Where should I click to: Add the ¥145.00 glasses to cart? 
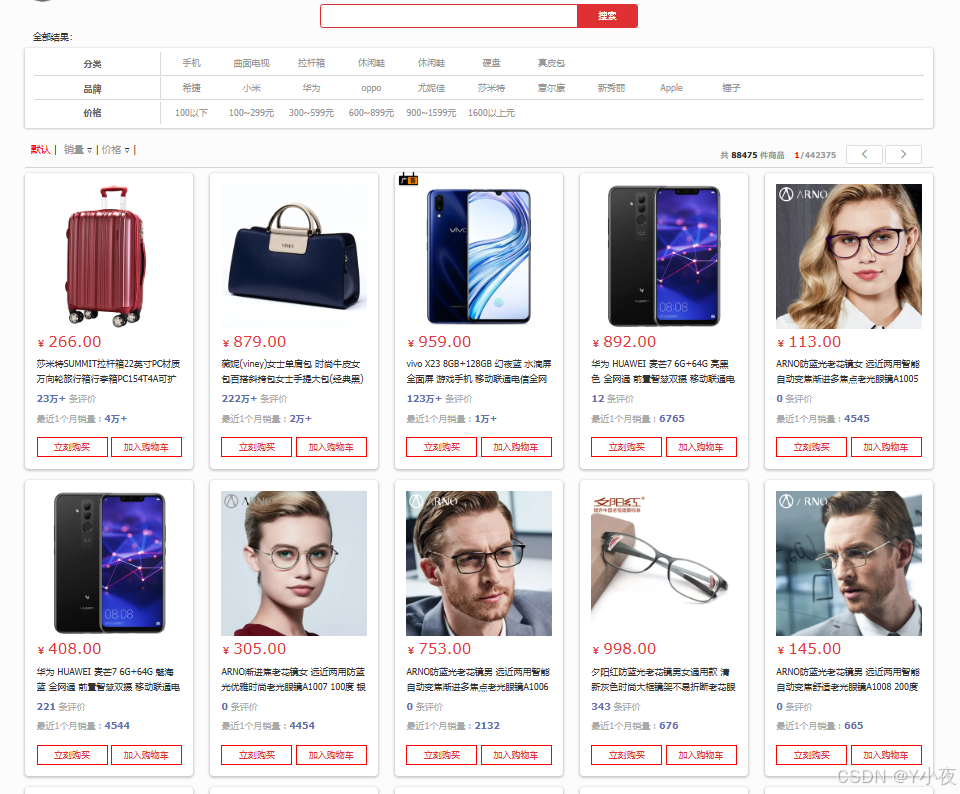coord(886,755)
